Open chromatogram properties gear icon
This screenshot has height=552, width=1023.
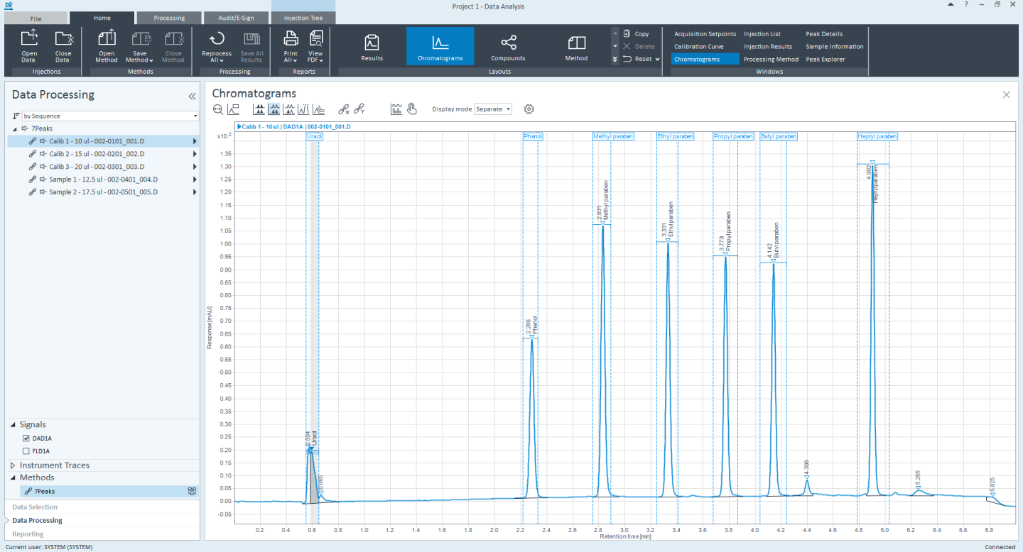(529, 109)
